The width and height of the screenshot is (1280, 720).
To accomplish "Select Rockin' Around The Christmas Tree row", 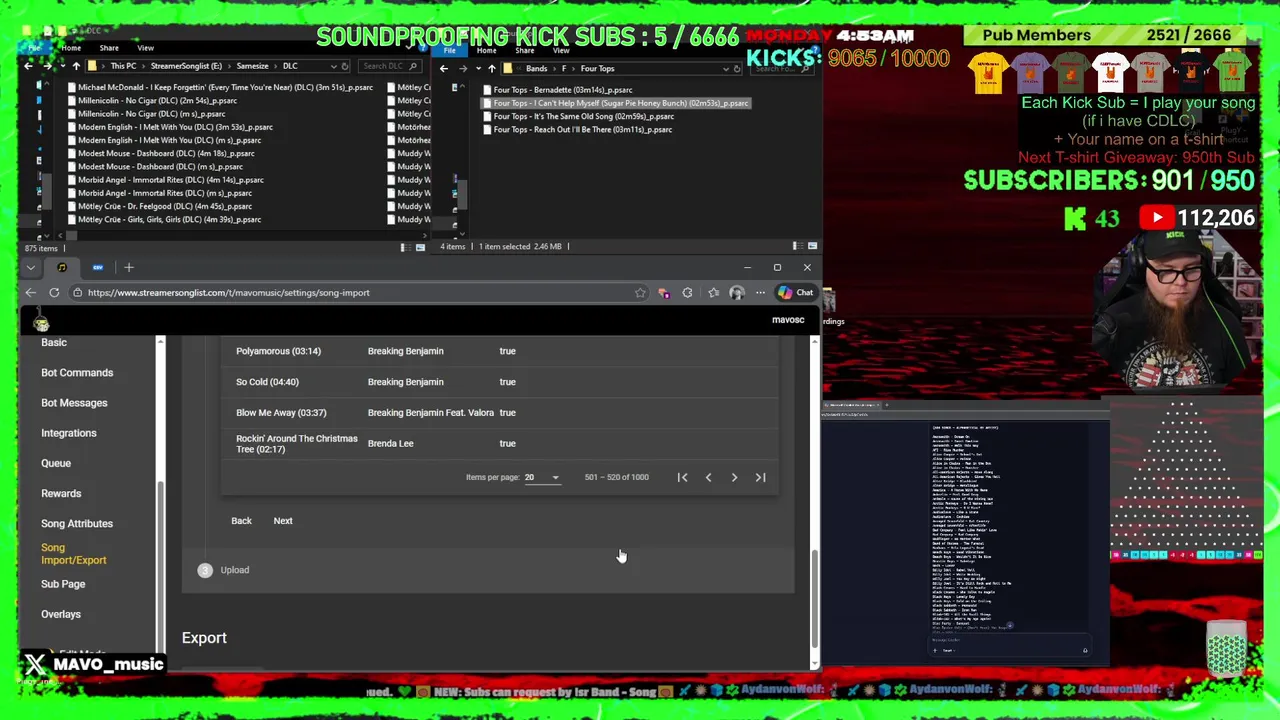I will coord(500,443).
